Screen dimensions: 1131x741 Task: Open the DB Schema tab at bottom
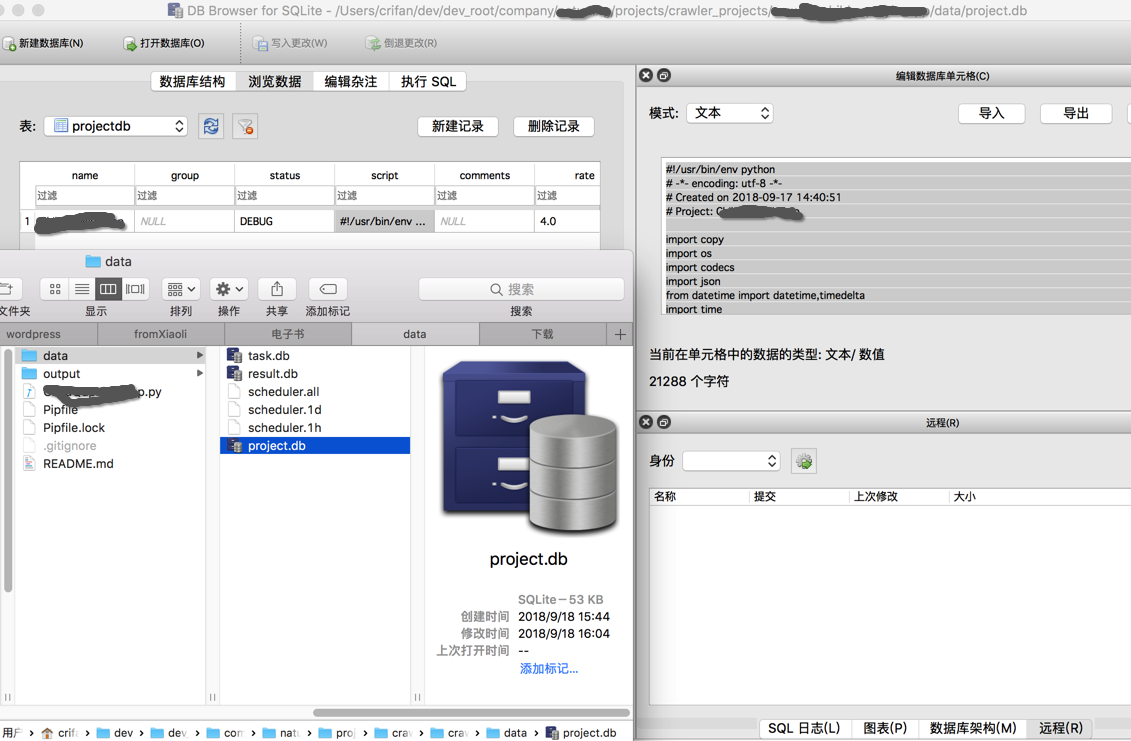pyautogui.click(x=972, y=728)
